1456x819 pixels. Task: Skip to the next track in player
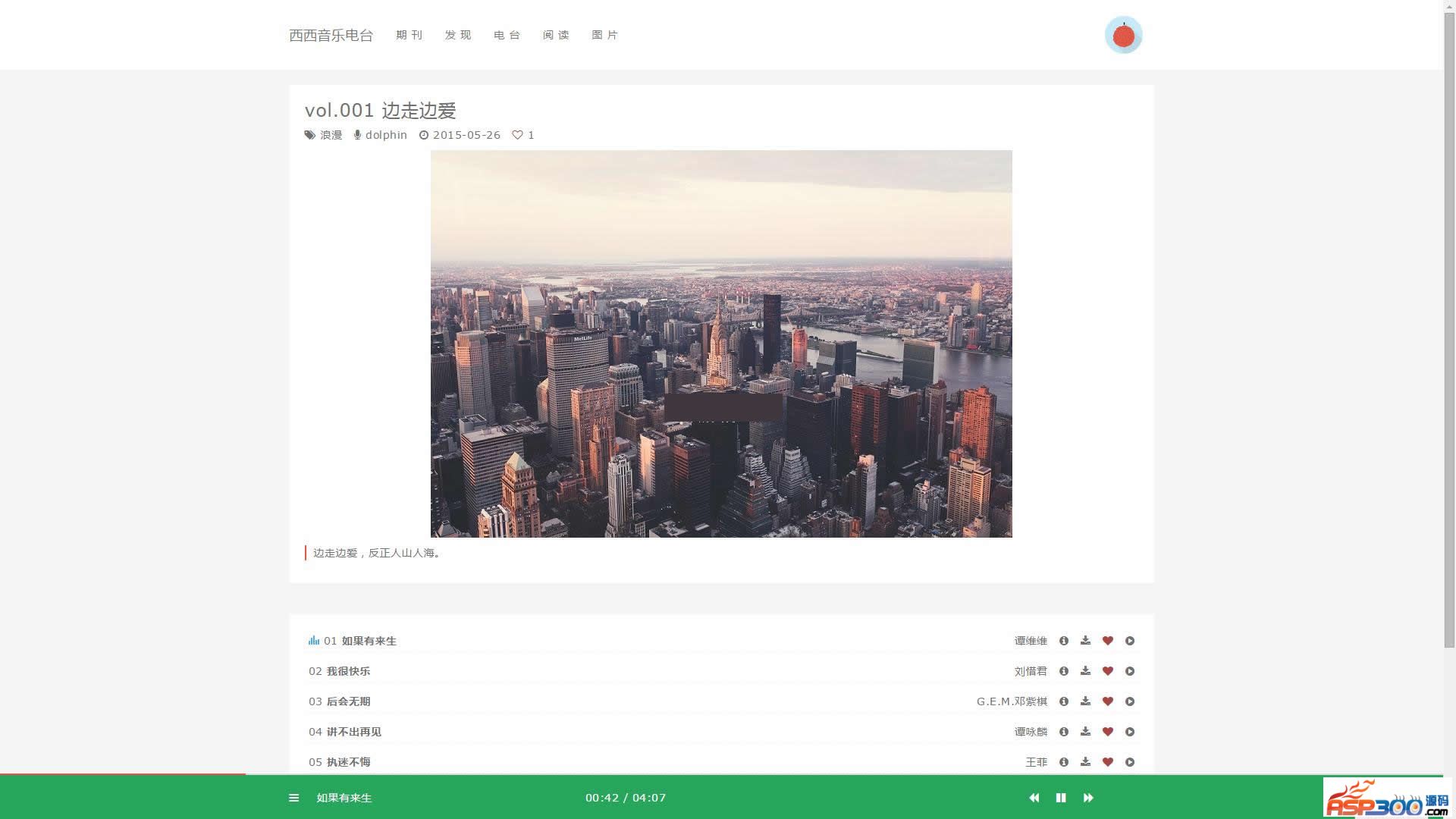click(x=1088, y=798)
